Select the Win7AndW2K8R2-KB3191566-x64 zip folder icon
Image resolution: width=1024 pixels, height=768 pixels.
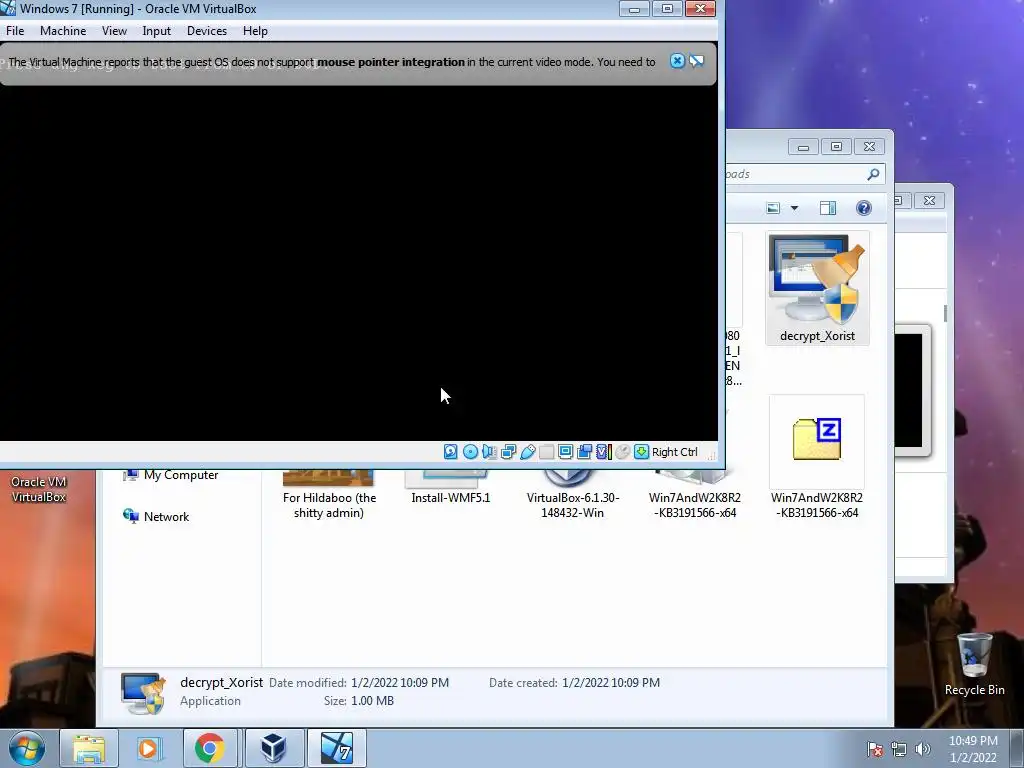click(x=817, y=439)
